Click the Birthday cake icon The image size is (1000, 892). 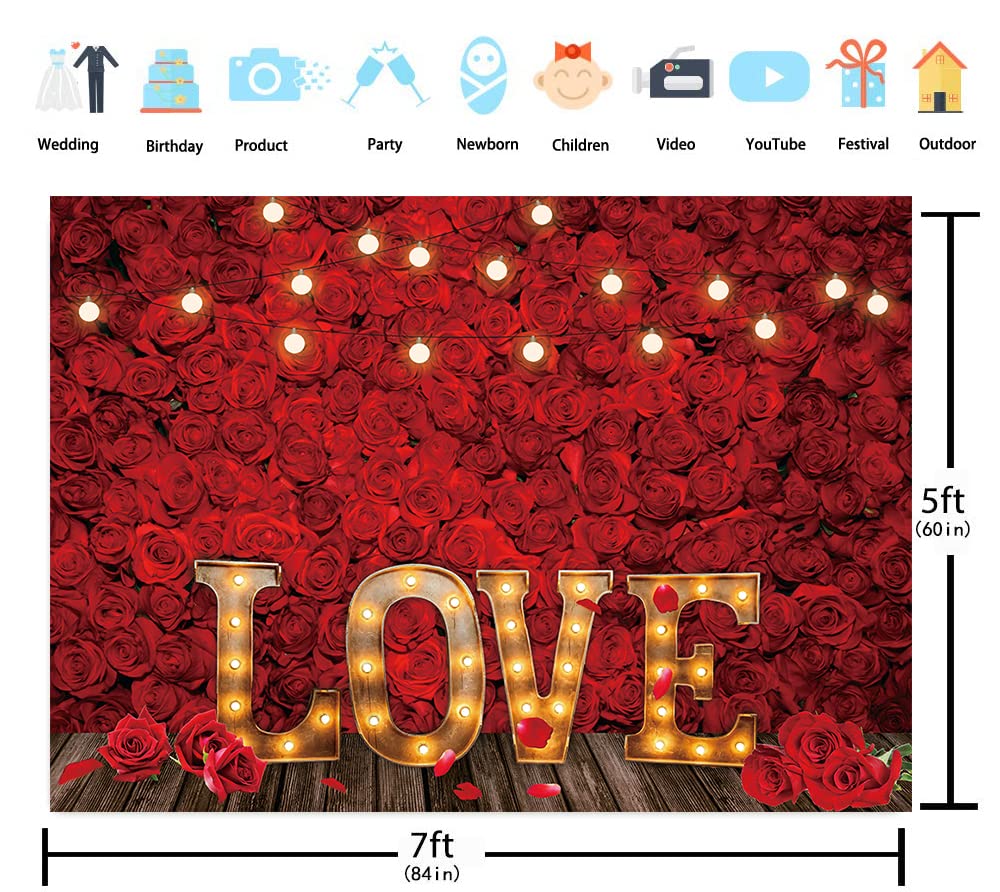pyautogui.click(x=170, y=81)
